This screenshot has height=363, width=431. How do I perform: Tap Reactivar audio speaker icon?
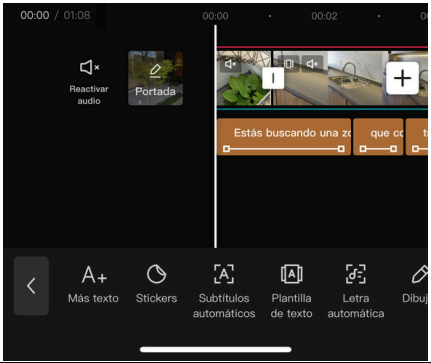coord(89,68)
